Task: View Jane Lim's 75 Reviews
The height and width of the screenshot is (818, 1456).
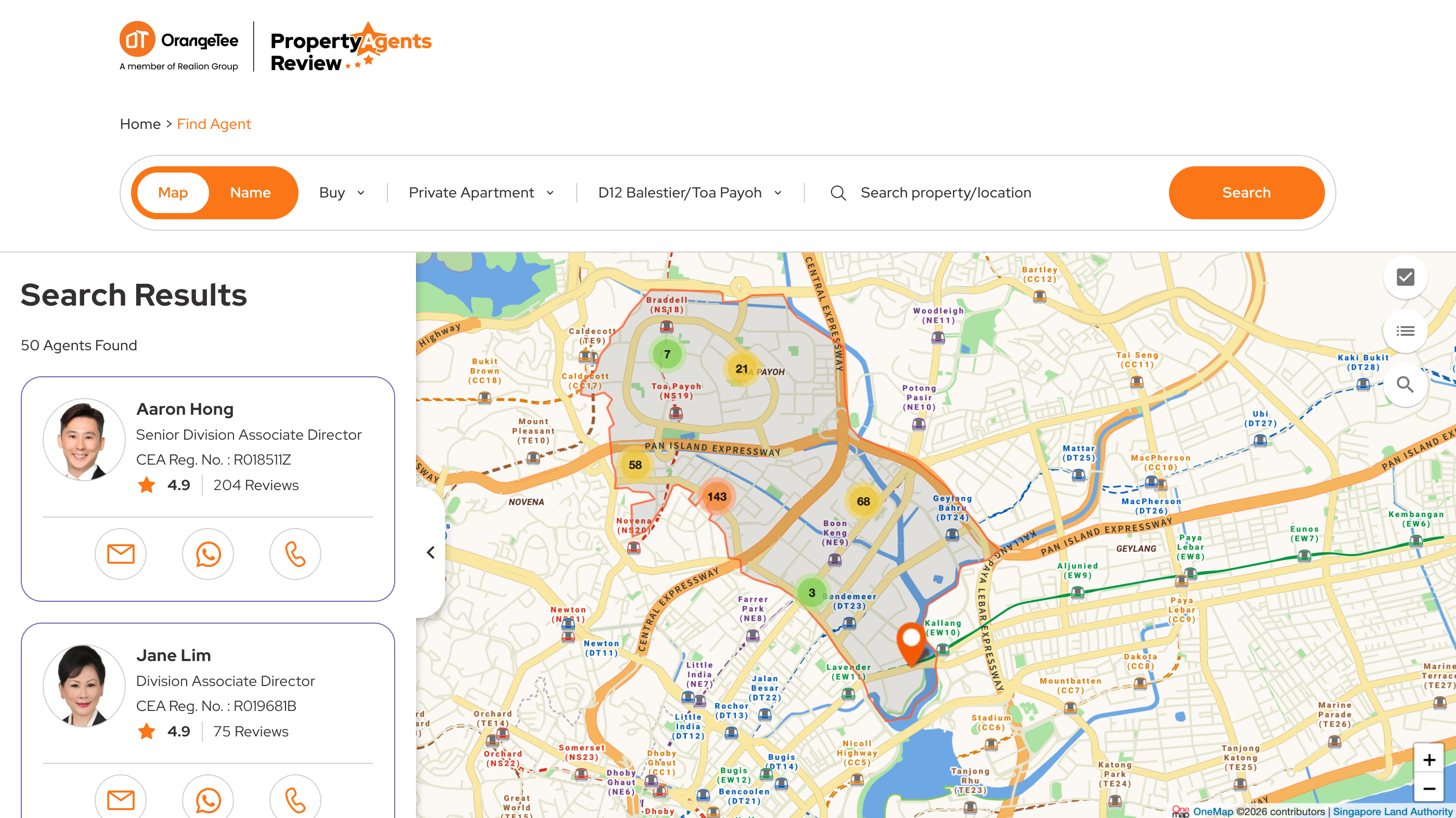Action: (251, 732)
